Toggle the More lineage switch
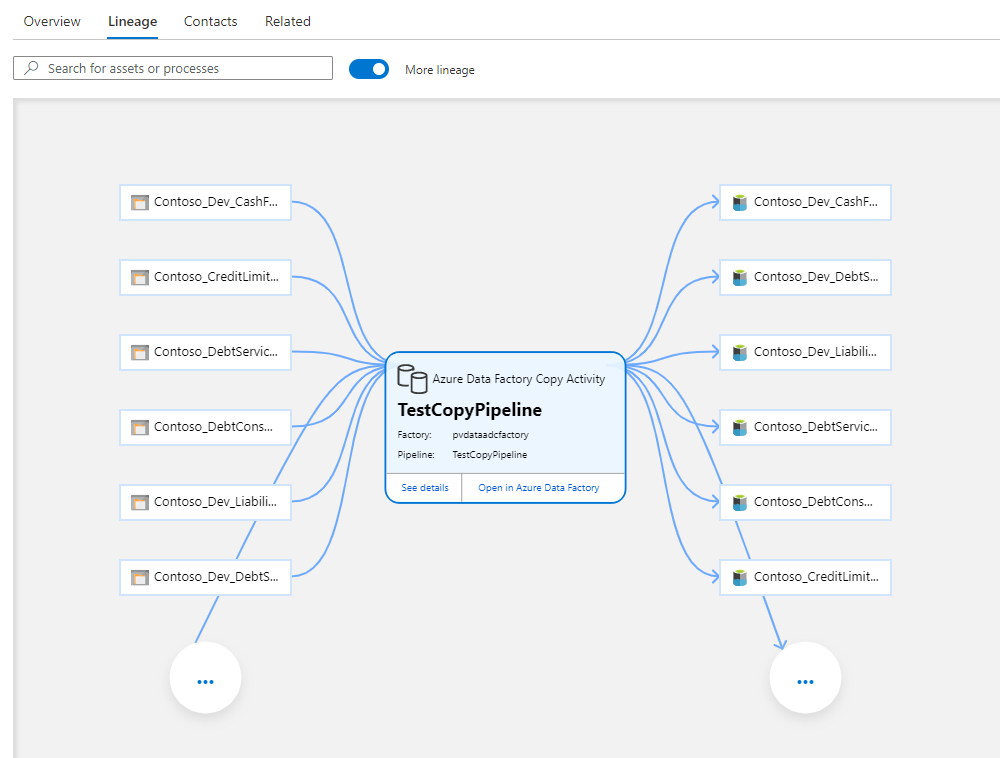 coord(369,69)
